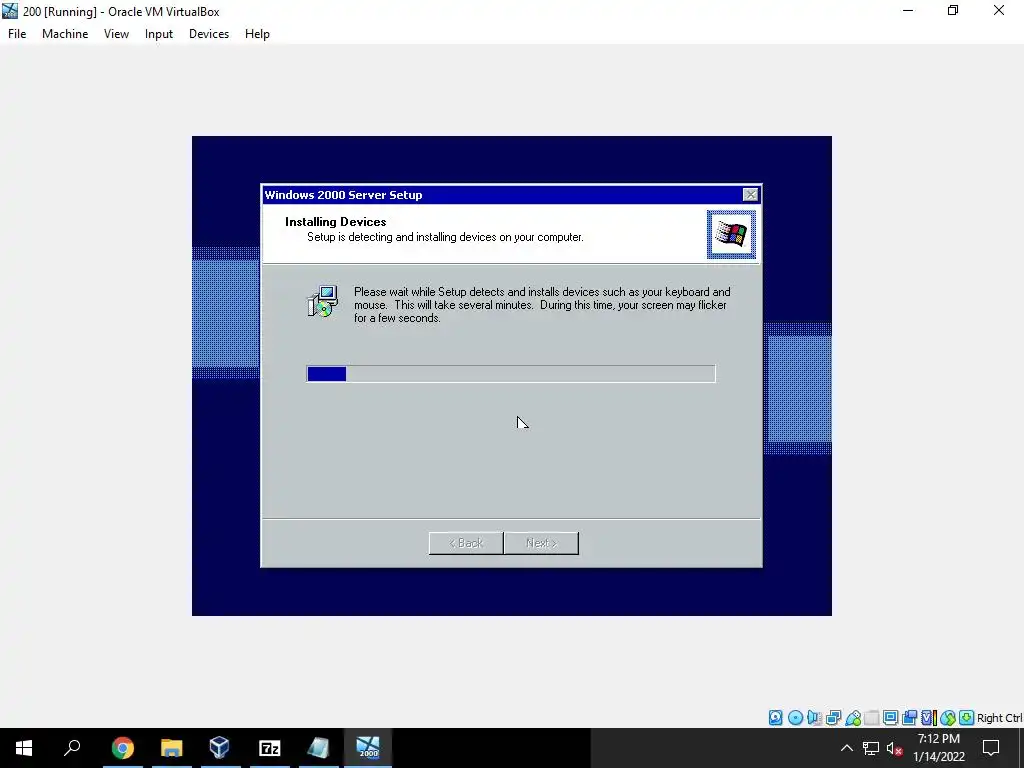
Task: Open the Help menu
Action: click(257, 34)
